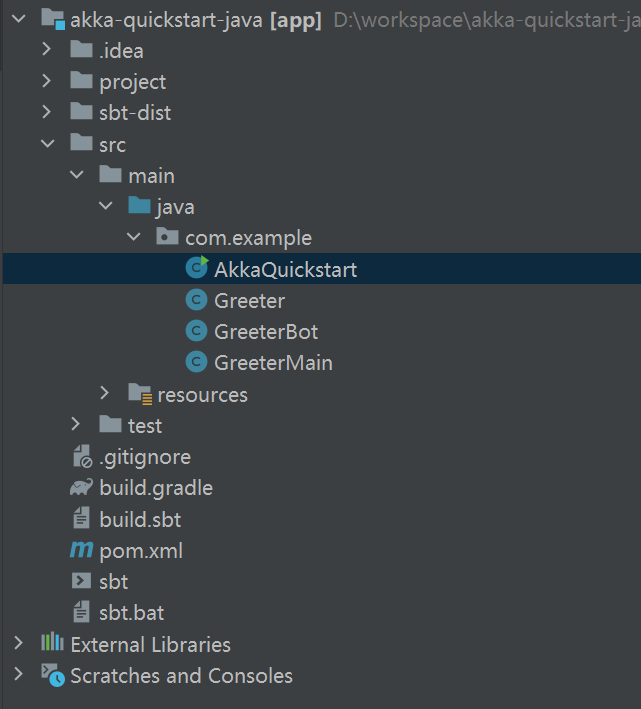
Task: Click the External Libraries bar-chart icon
Action: click(x=52, y=642)
